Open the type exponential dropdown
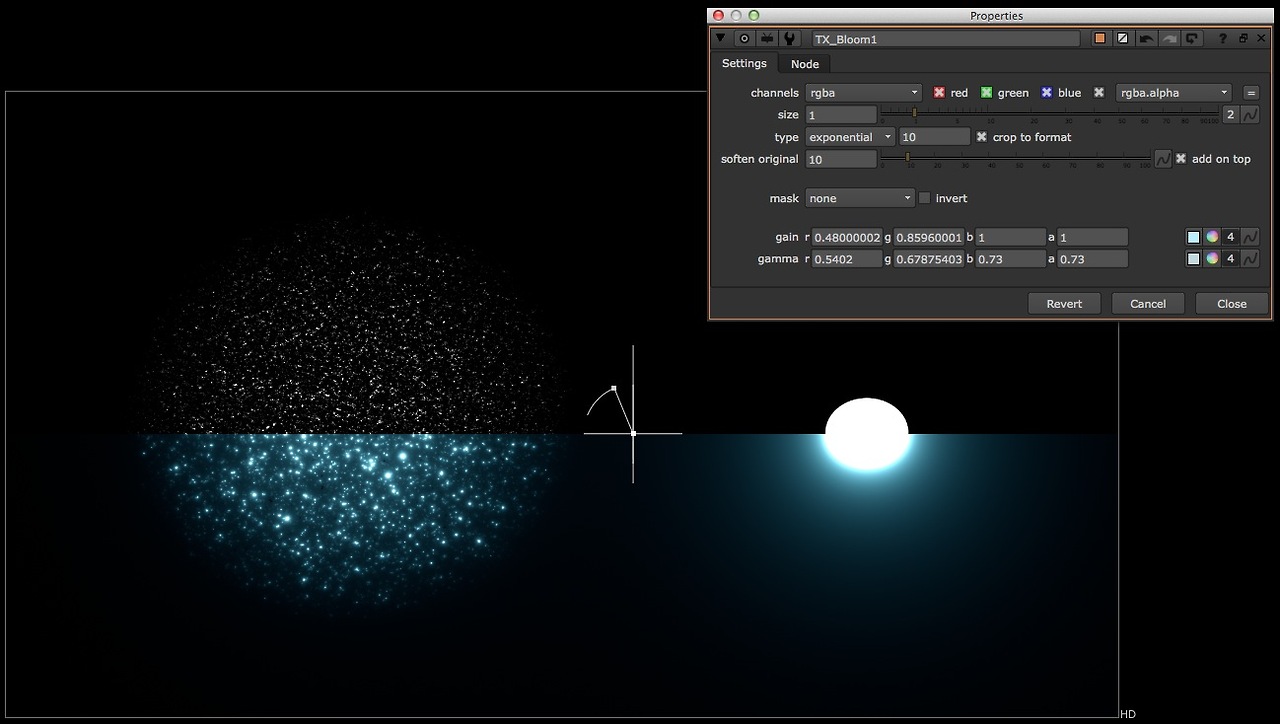The image size is (1280, 724). (849, 137)
